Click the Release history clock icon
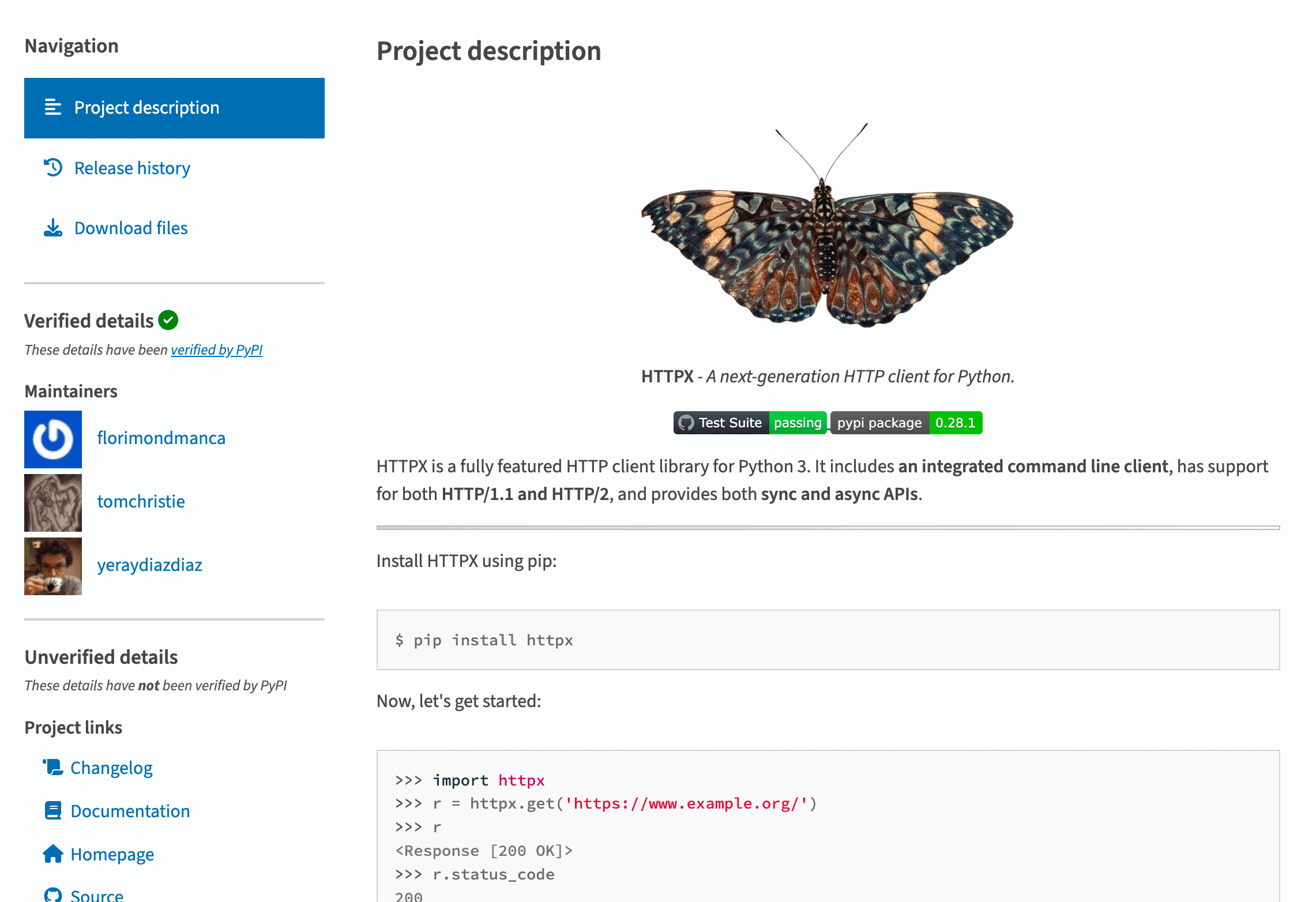1316x902 pixels. 53,167
